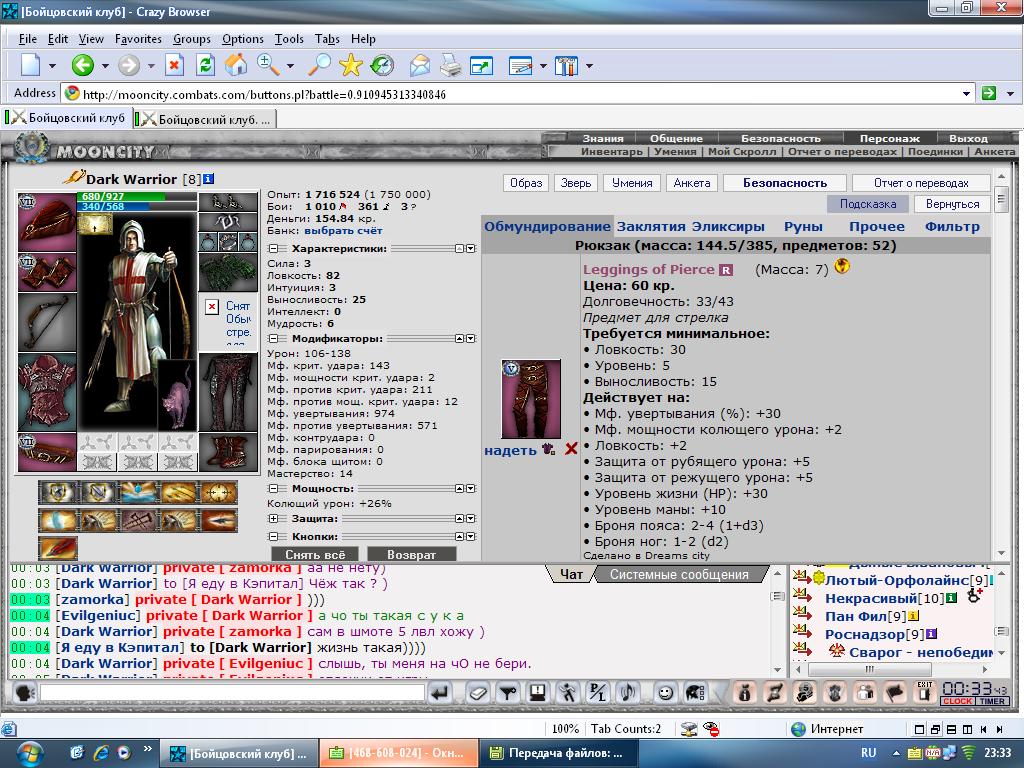Open the Favorites menu
This screenshot has width=1024, height=768.
pos(138,39)
